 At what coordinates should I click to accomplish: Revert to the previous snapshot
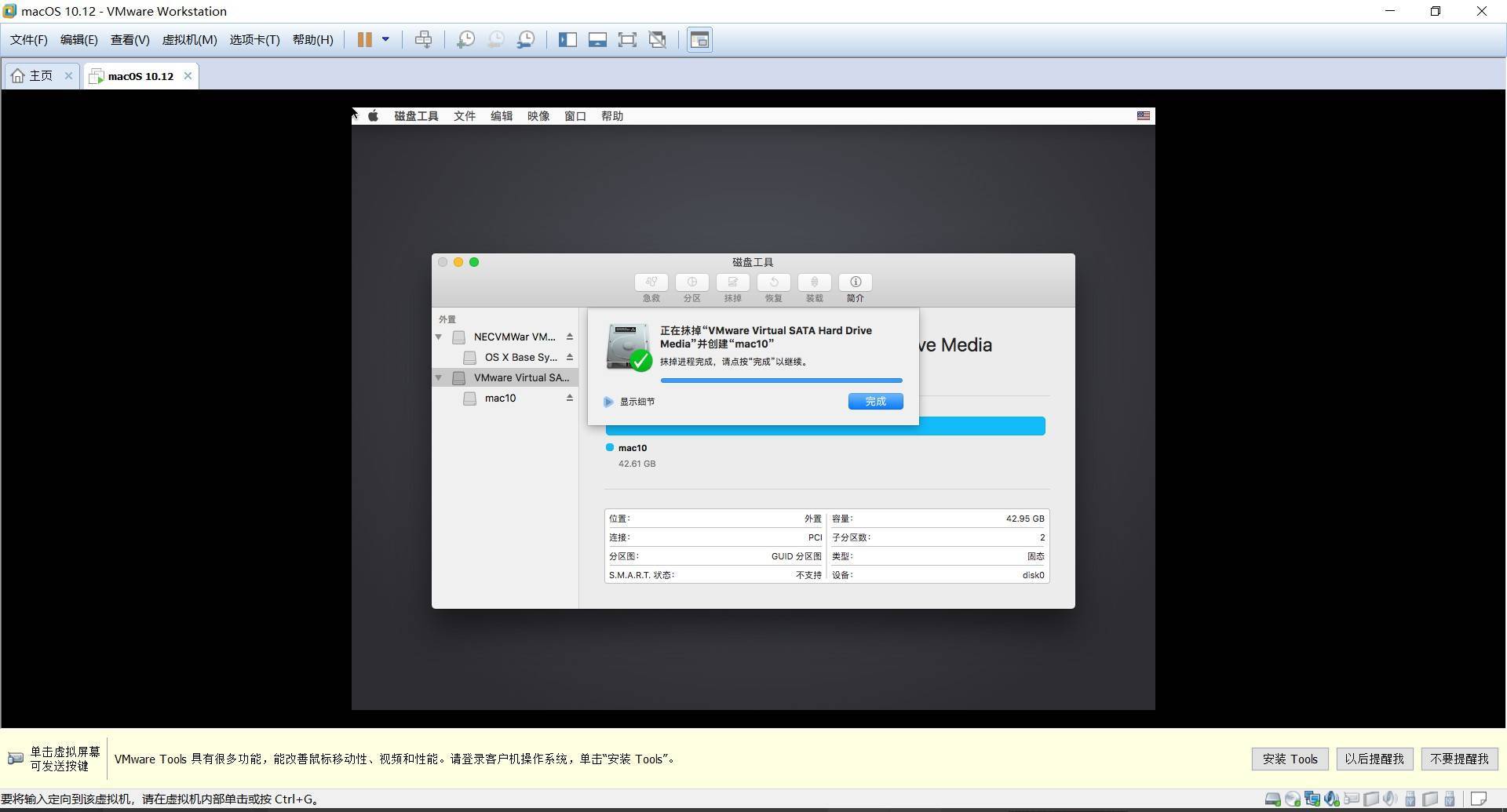[495, 39]
